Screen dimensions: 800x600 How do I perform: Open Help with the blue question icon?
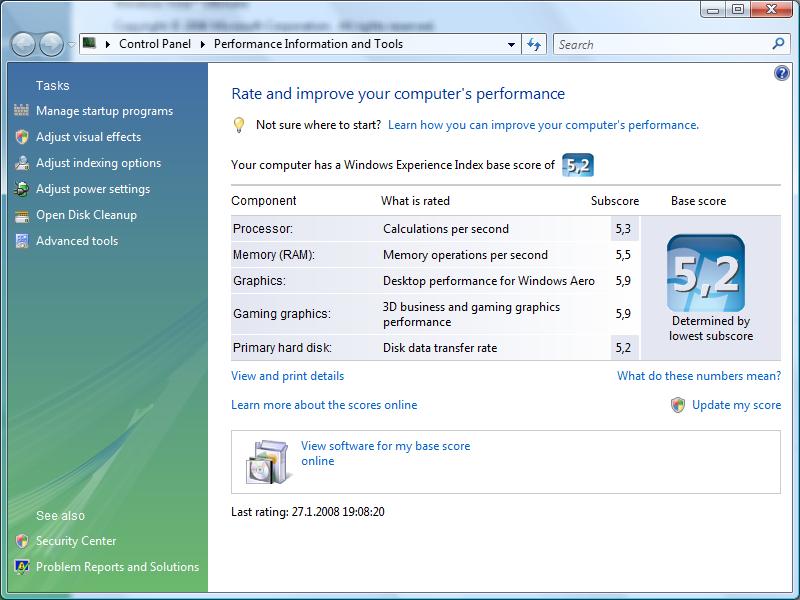pyautogui.click(x=781, y=73)
